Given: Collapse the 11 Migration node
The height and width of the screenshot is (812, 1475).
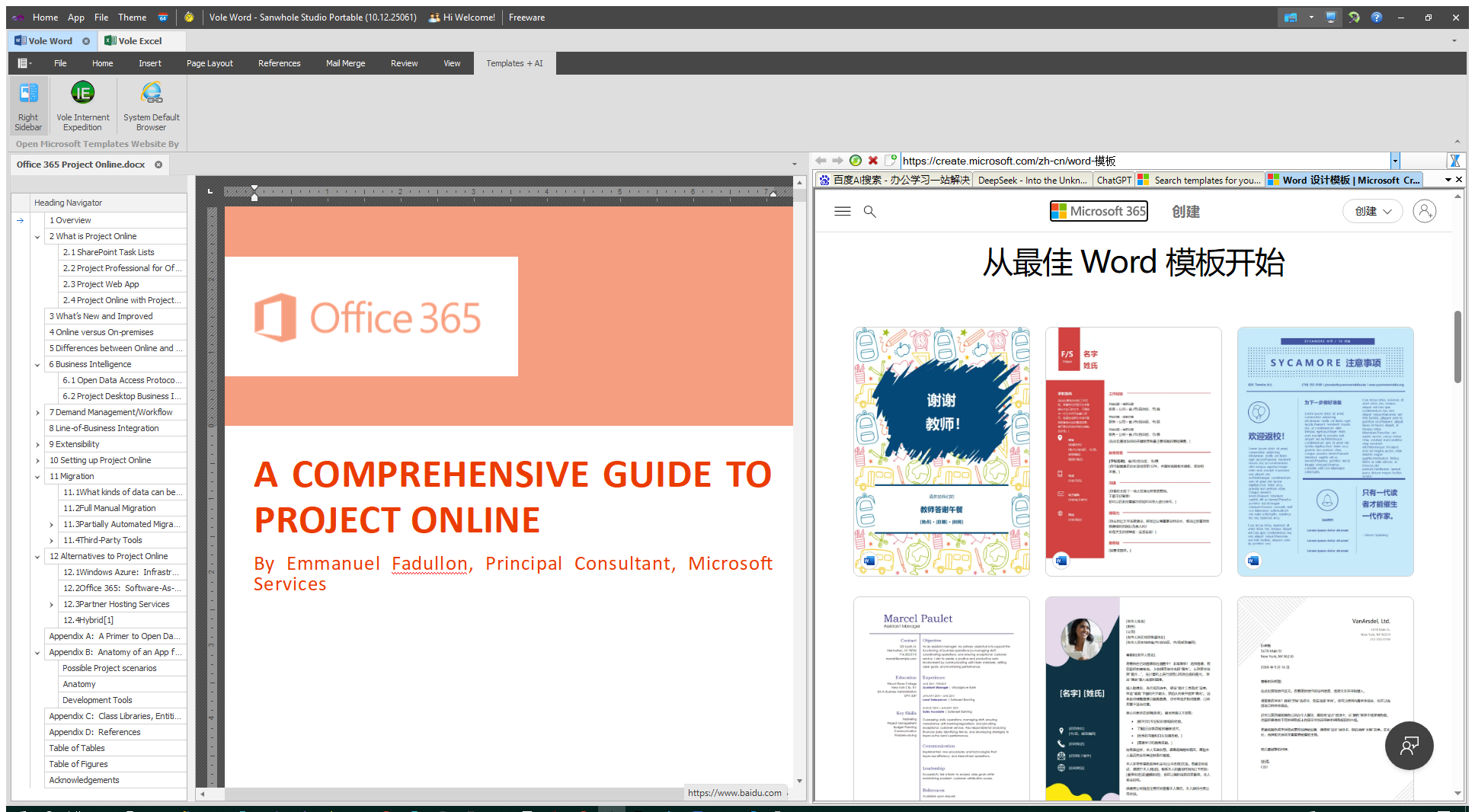Looking at the screenshot, I should point(37,477).
